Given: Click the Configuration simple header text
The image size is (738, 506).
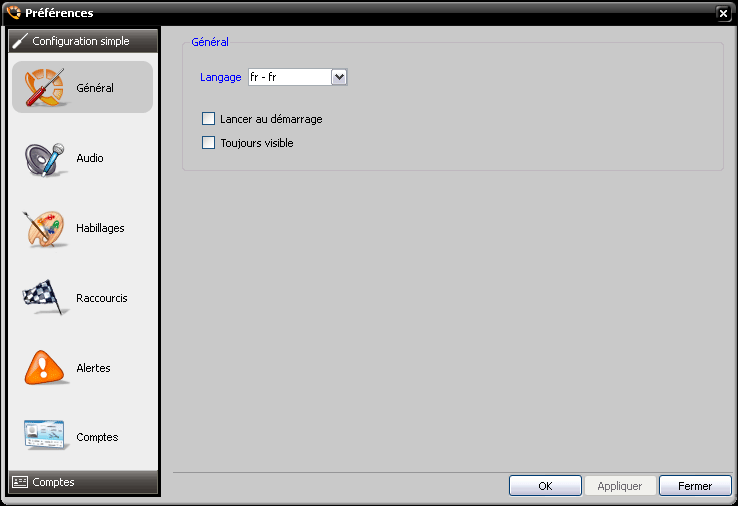Looking at the screenshot, I should [81, 41].
